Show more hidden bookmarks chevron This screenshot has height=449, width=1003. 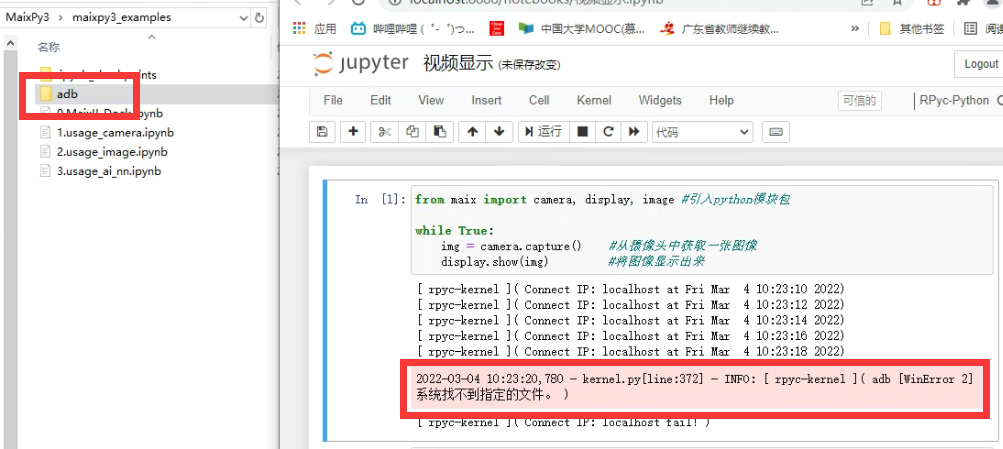(x=855, y=29)
